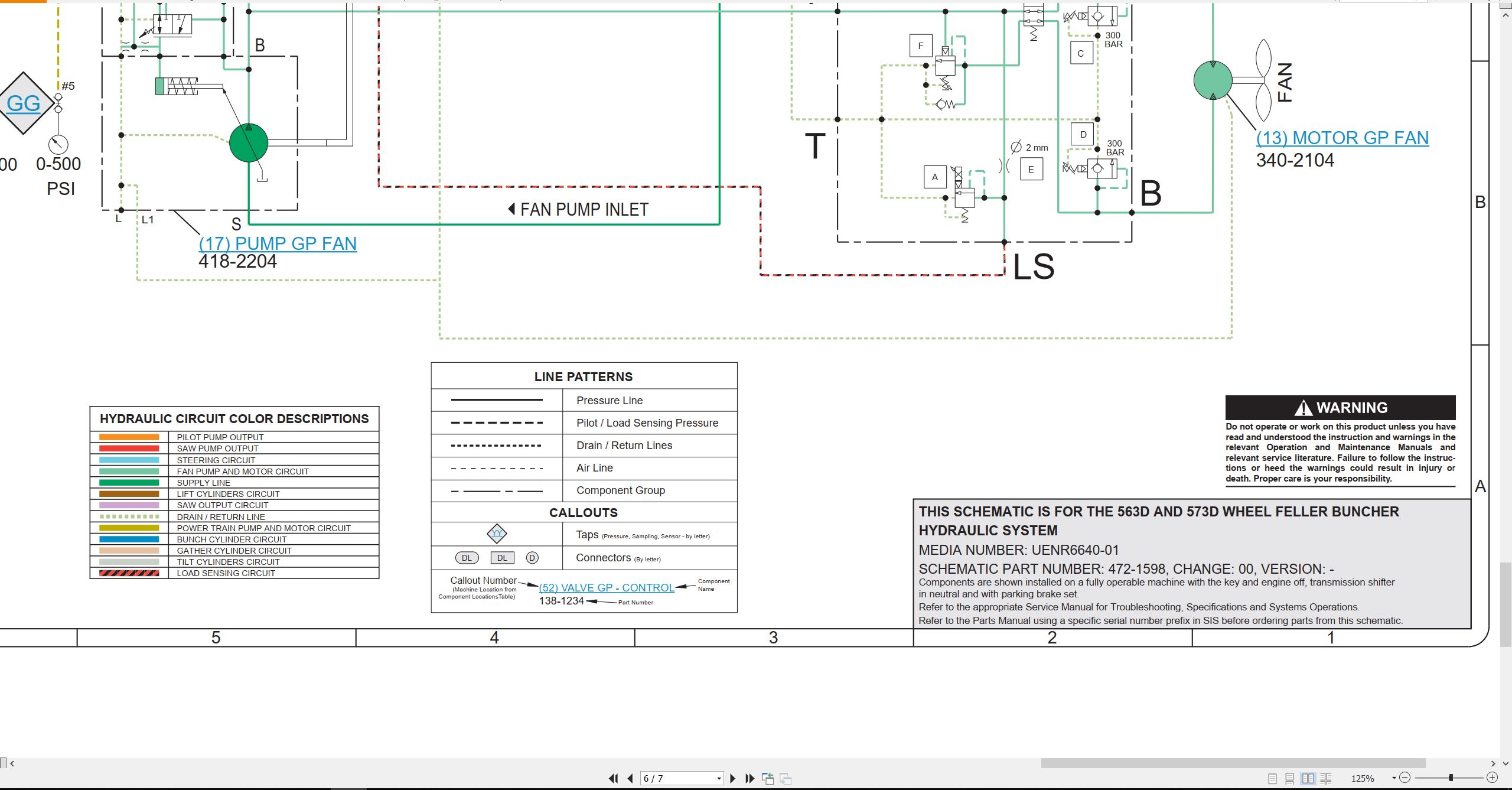This screenshot has width=1512, height=790.
Task: Open the zoom level dropdown arrow
Action: pyautogui.click(x=1394, y=778)
